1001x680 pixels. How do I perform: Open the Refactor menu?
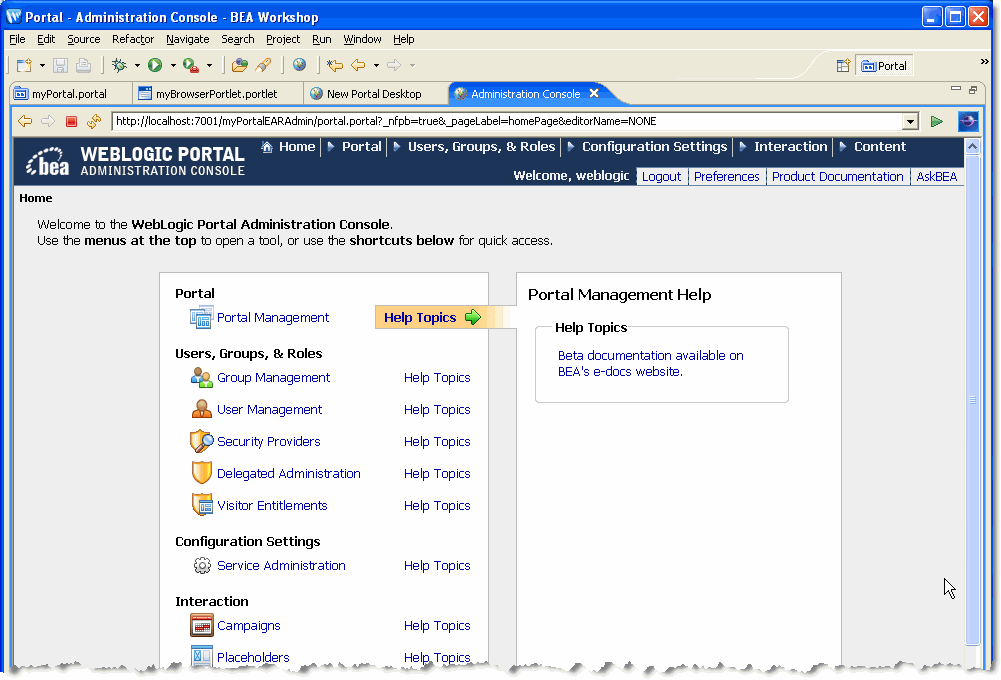pyautogui.click(x=133, y=39)
